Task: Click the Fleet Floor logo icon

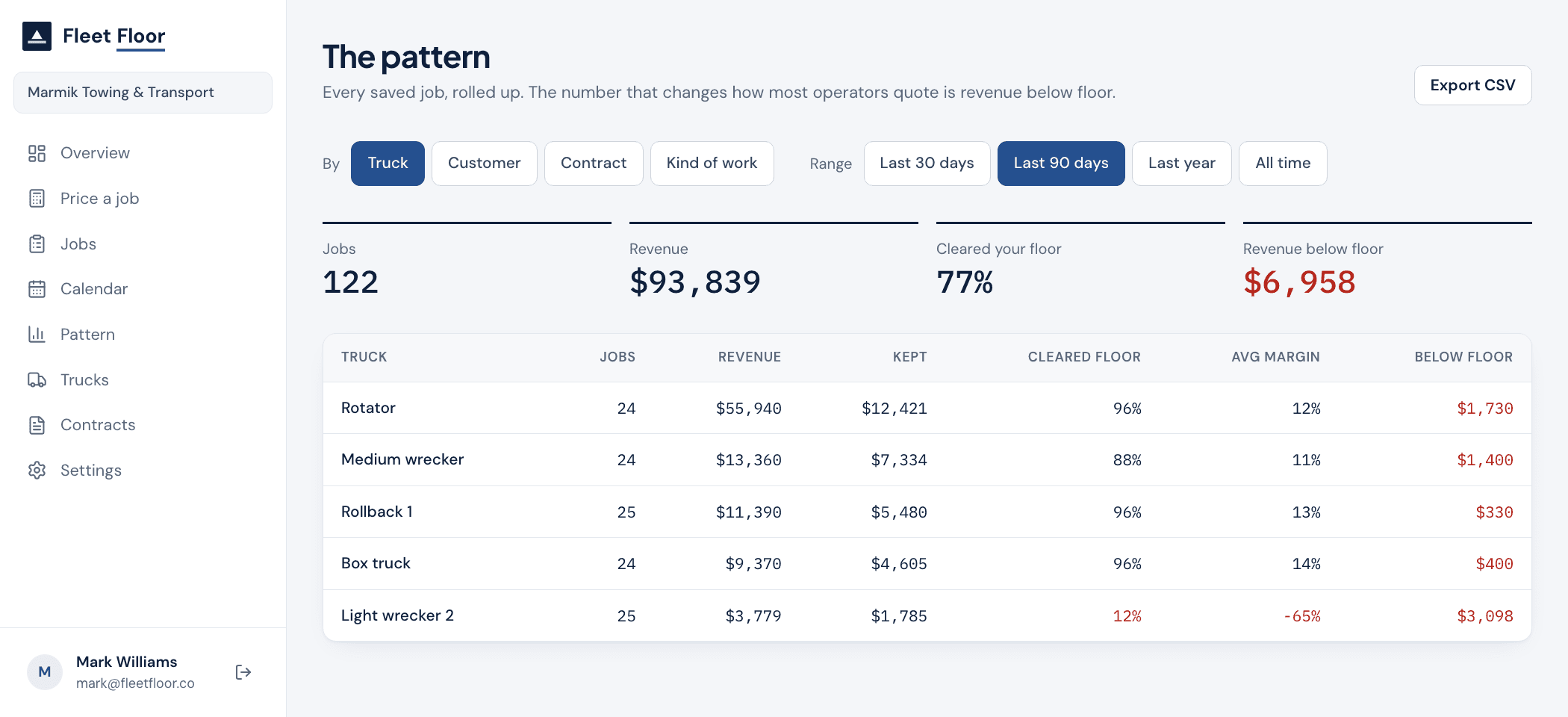Action: (x=37, y=36)
